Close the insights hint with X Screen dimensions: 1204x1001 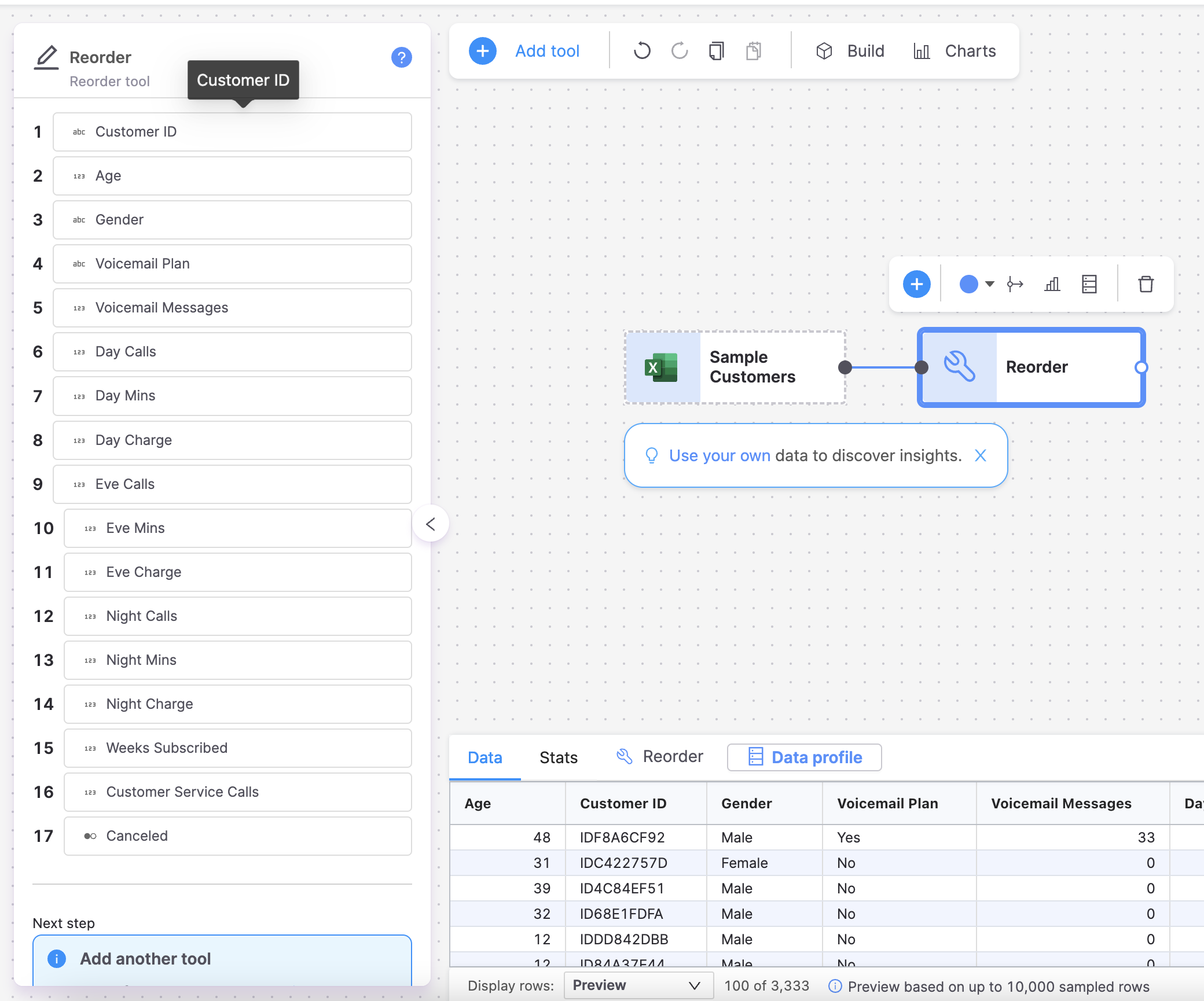coord(981,456)
